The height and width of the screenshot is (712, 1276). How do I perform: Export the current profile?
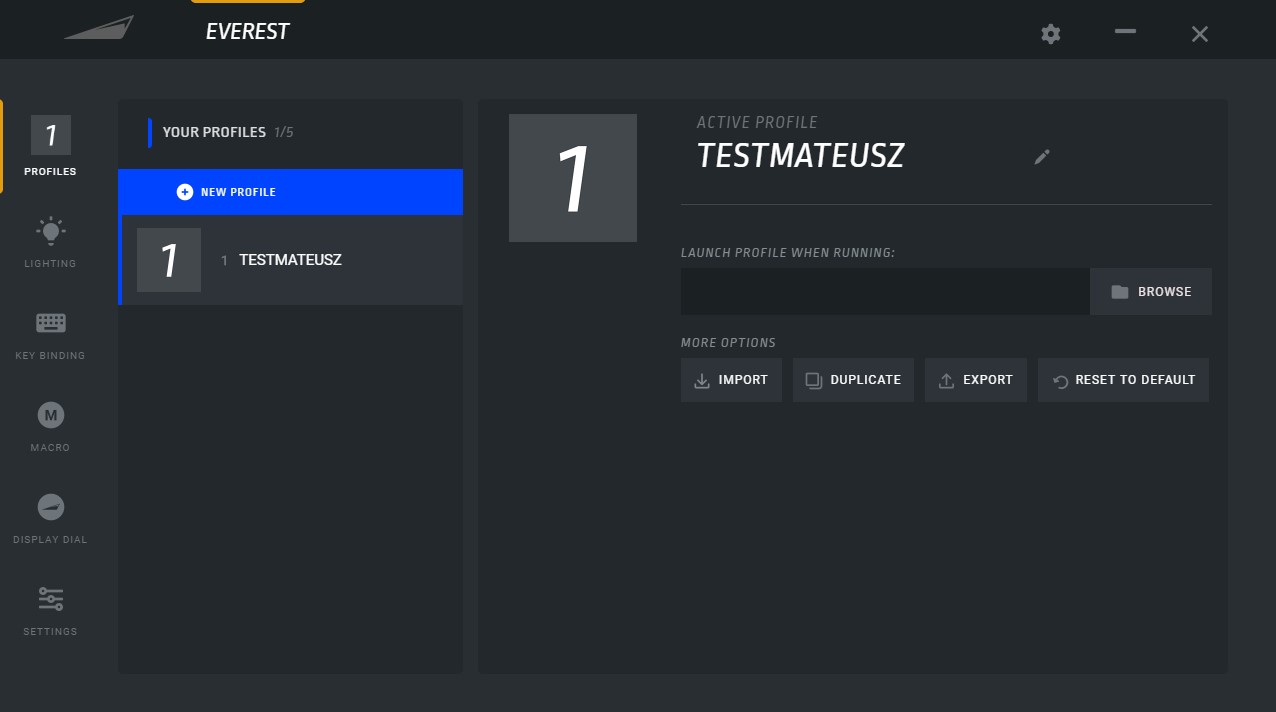tap(975, 380)
